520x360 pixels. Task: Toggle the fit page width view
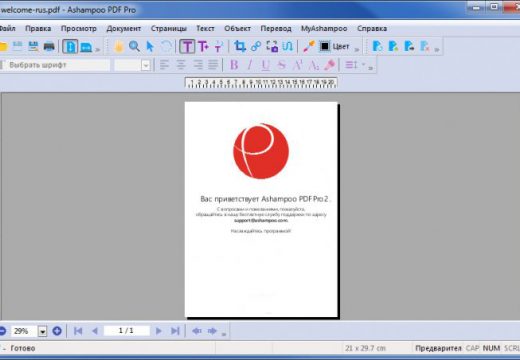86,47
